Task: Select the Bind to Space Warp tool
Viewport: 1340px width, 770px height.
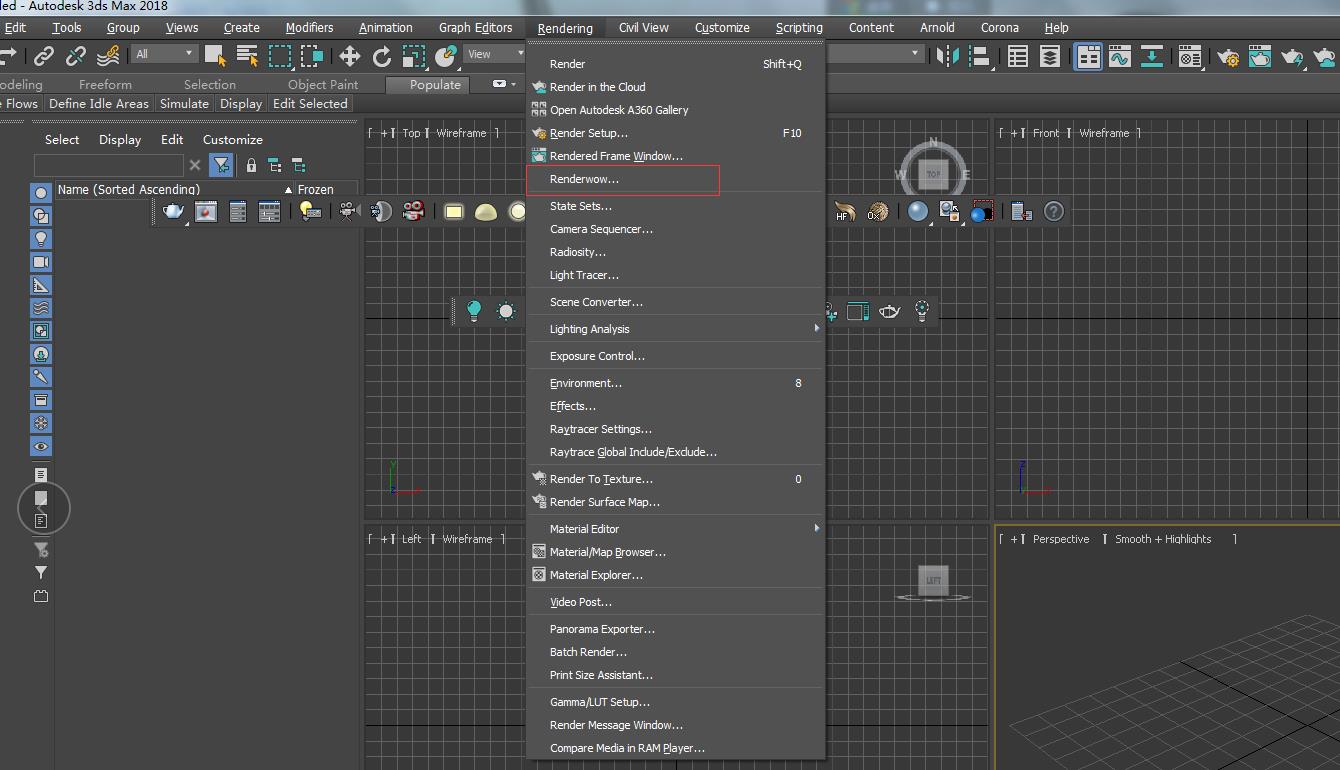Action: pyautogui.click(x=108, y=56)
